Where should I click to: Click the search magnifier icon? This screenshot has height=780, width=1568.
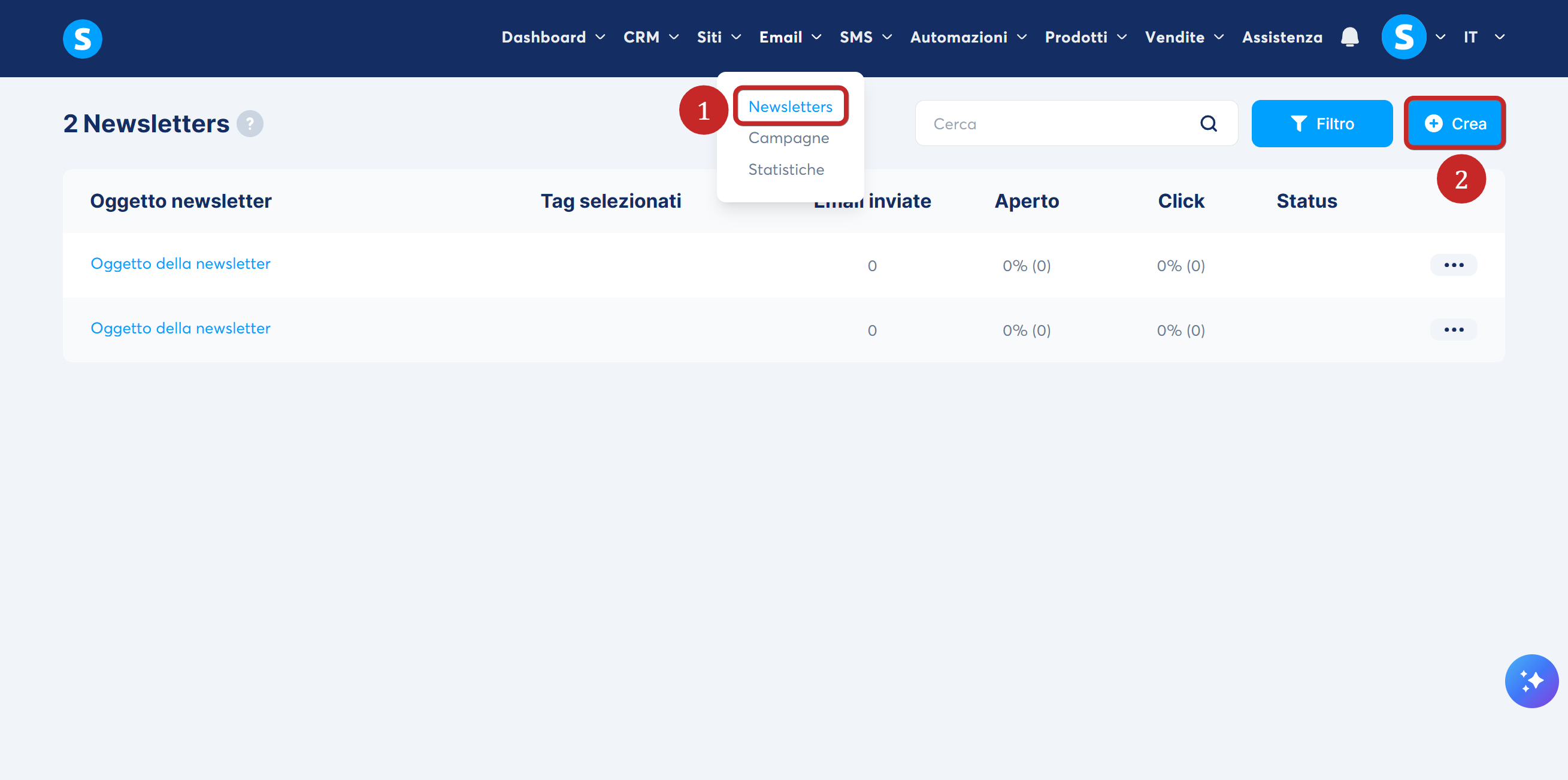click(x=1208, y=123)
